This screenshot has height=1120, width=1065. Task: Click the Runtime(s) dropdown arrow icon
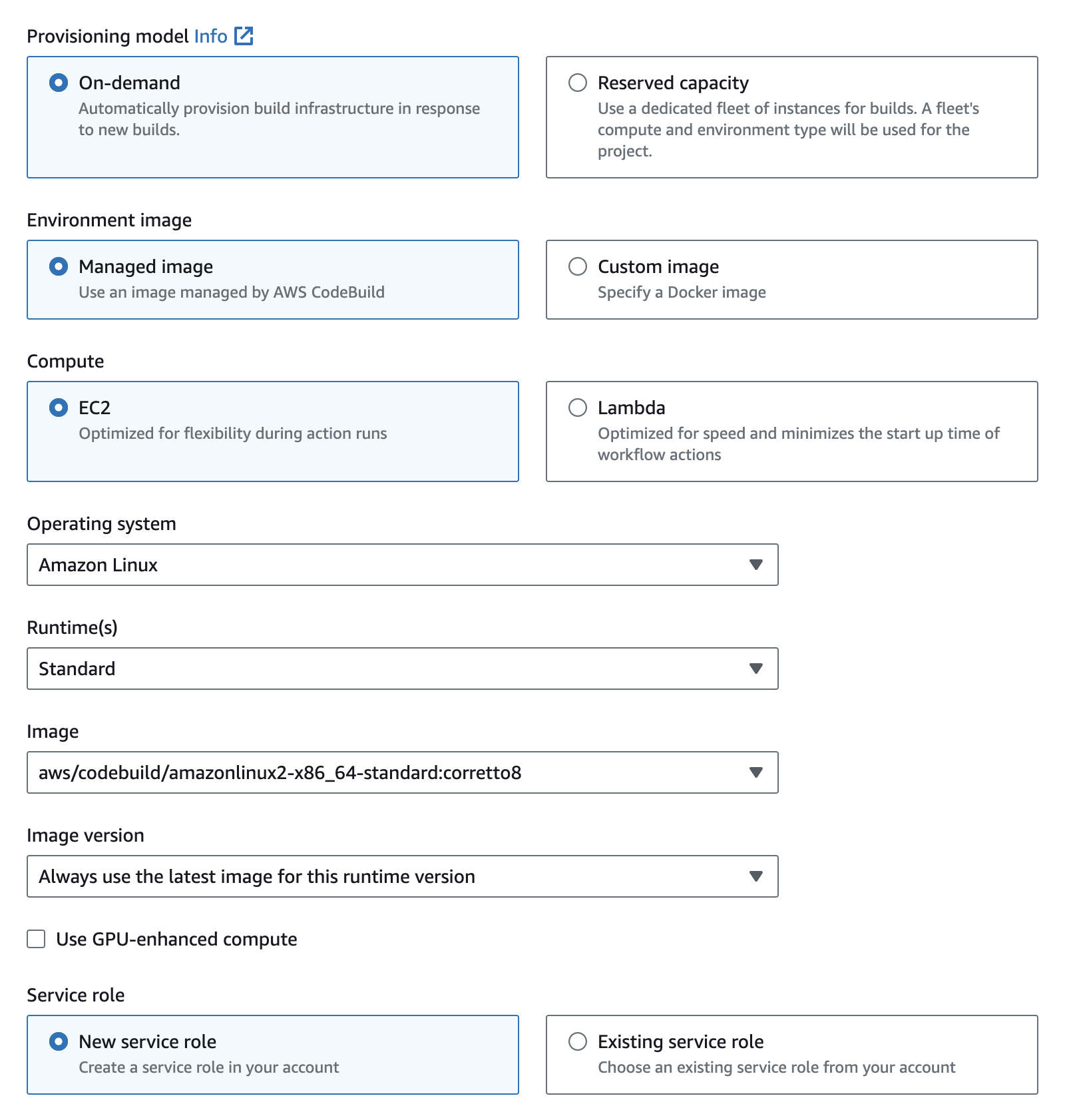(x=755, y=669)
